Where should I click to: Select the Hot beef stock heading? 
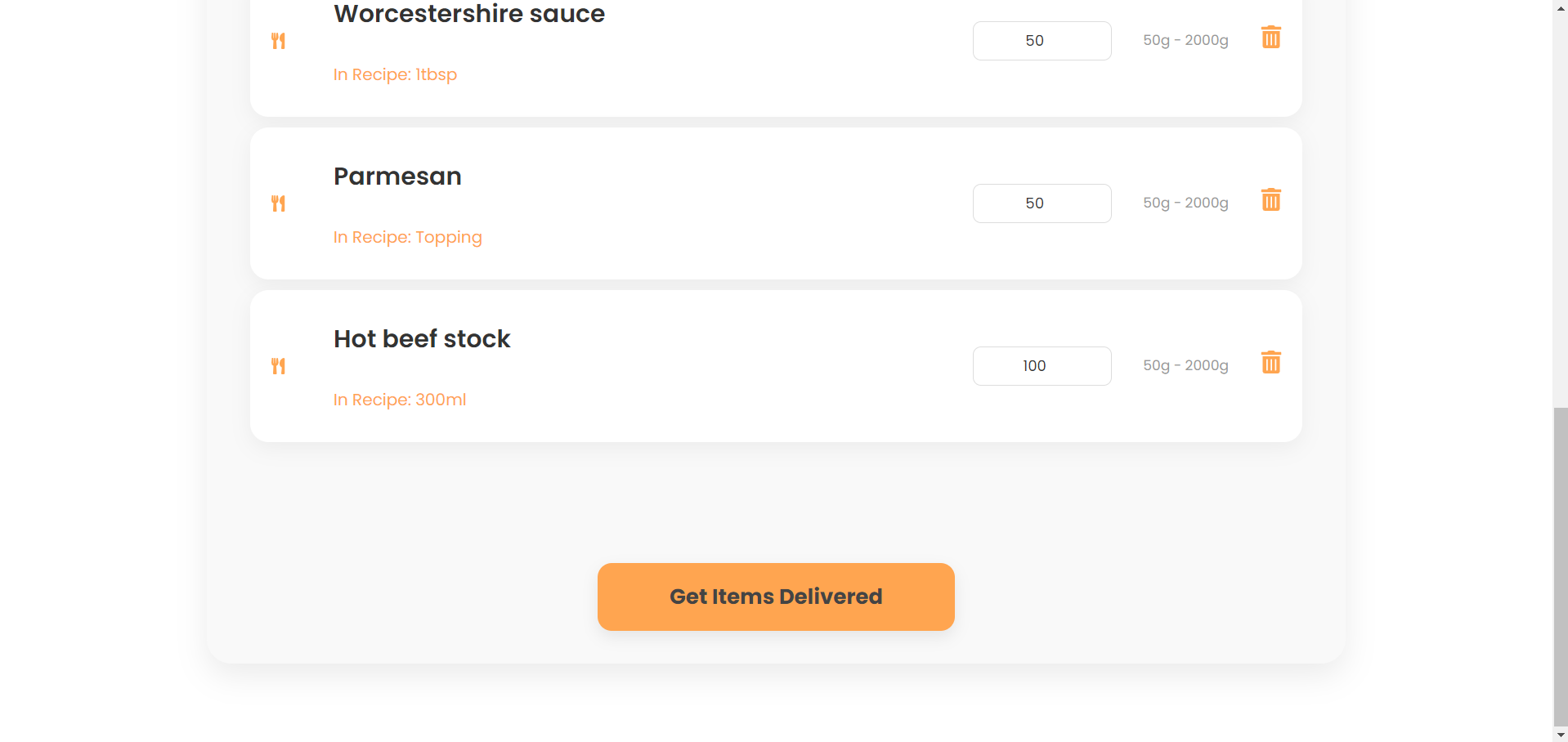[x=422, y=339]
